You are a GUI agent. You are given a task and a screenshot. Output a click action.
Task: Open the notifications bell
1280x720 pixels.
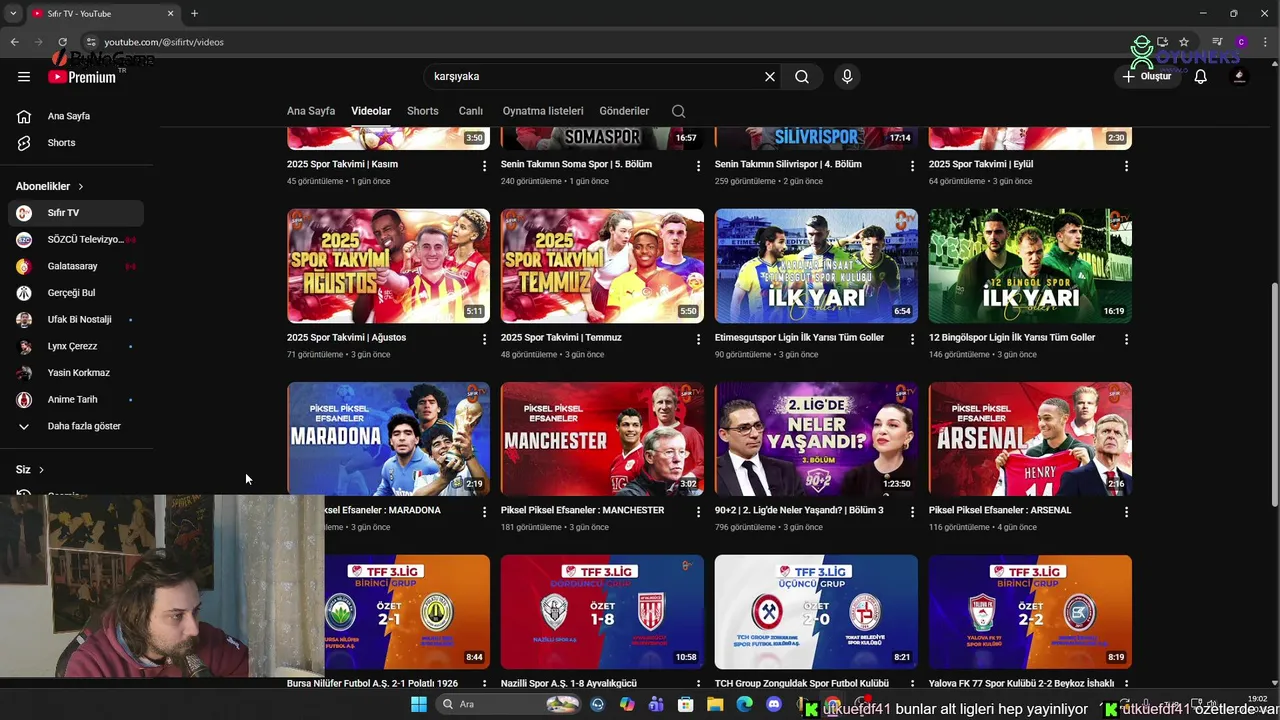[1201, 76]
